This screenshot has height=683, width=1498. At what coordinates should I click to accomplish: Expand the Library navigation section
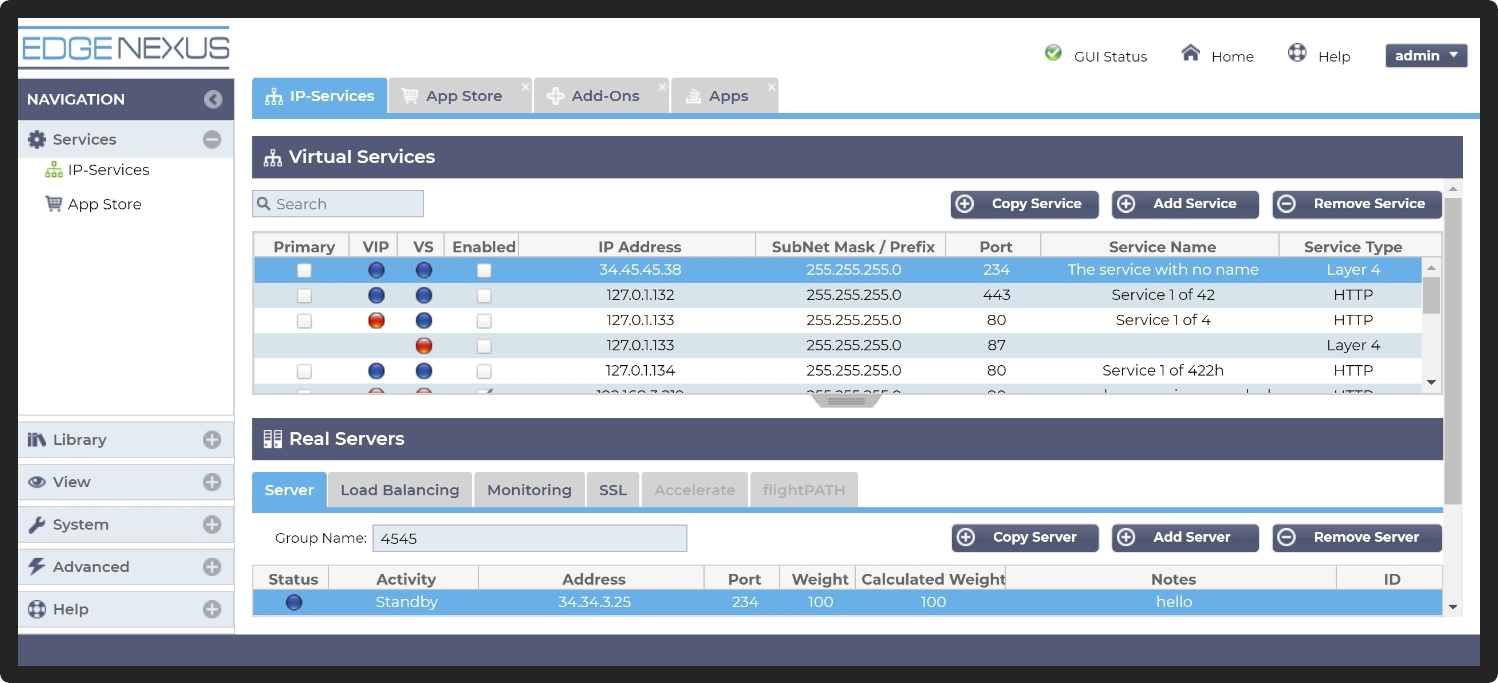pos(212,440)
